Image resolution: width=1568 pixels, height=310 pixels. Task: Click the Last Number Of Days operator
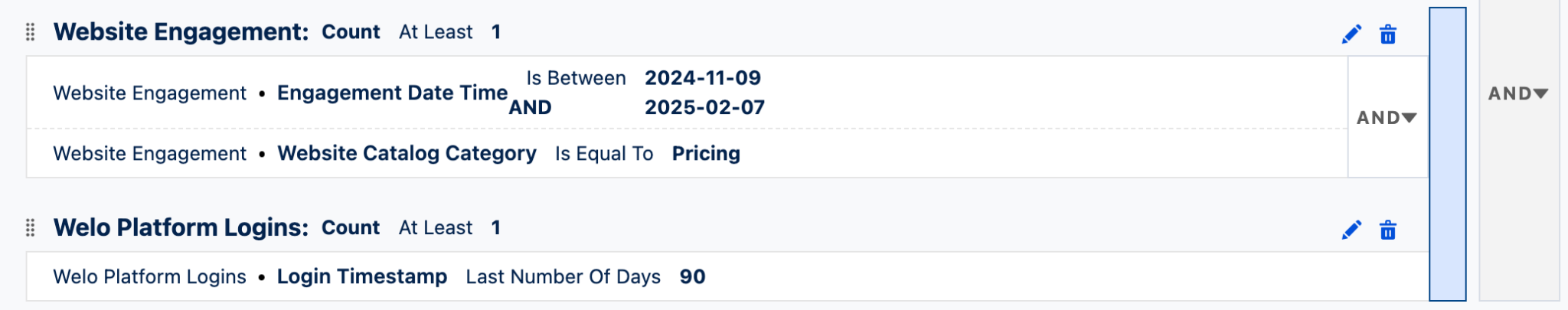563,277
